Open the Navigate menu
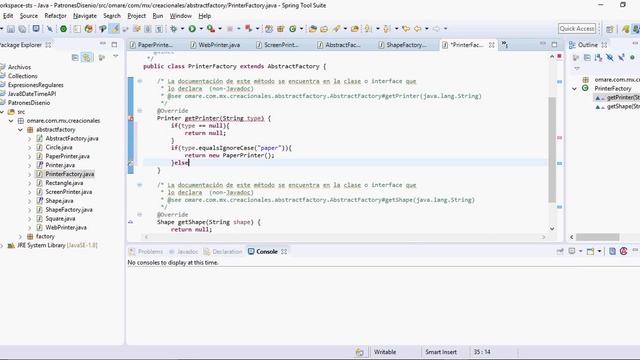640x360 pixels. click(x=85, y=16)
